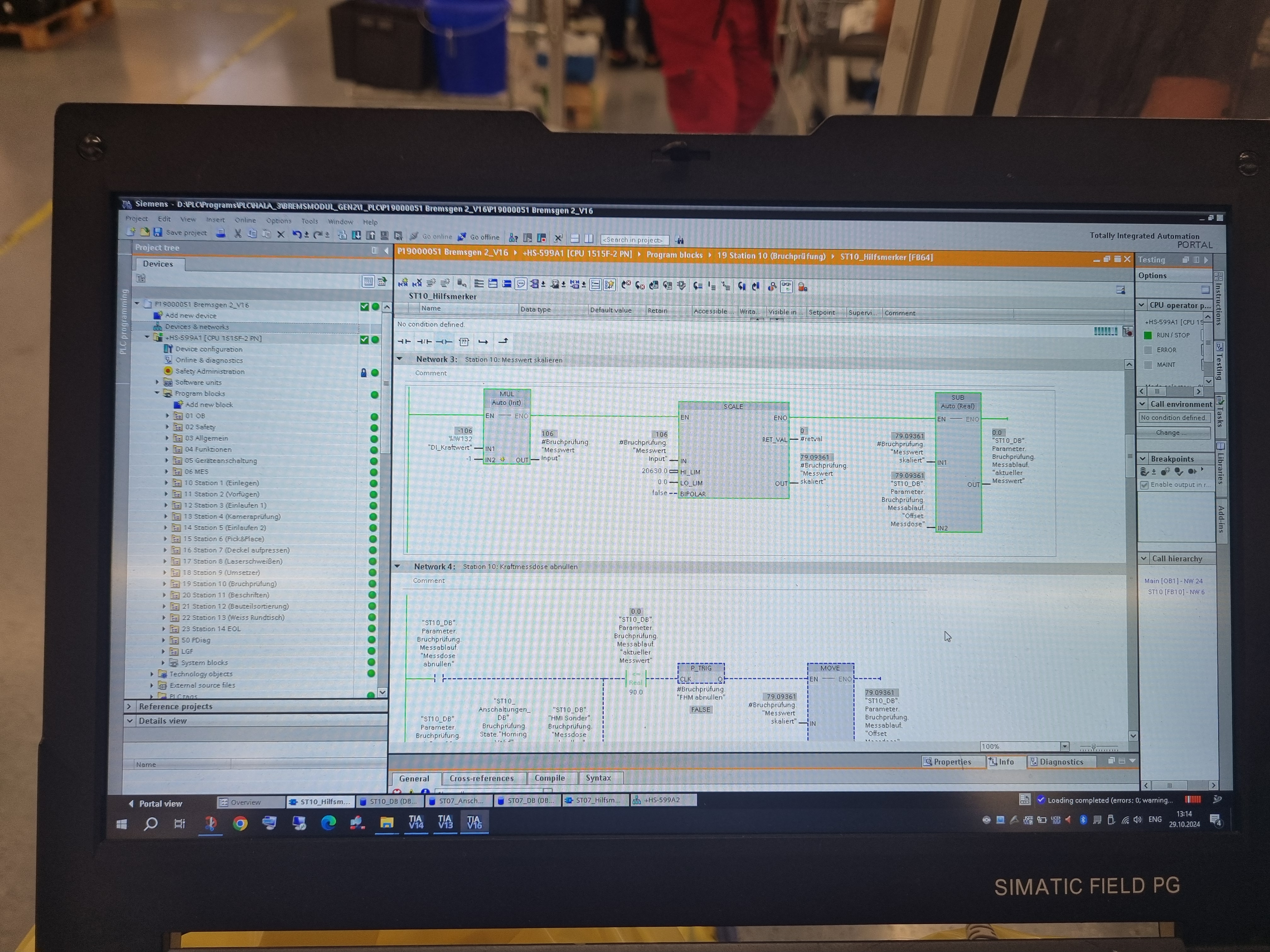The height and width of the screenshot is (952, 1270).
Task: Click the MAINT status indicator
Action: [1148, 365]
